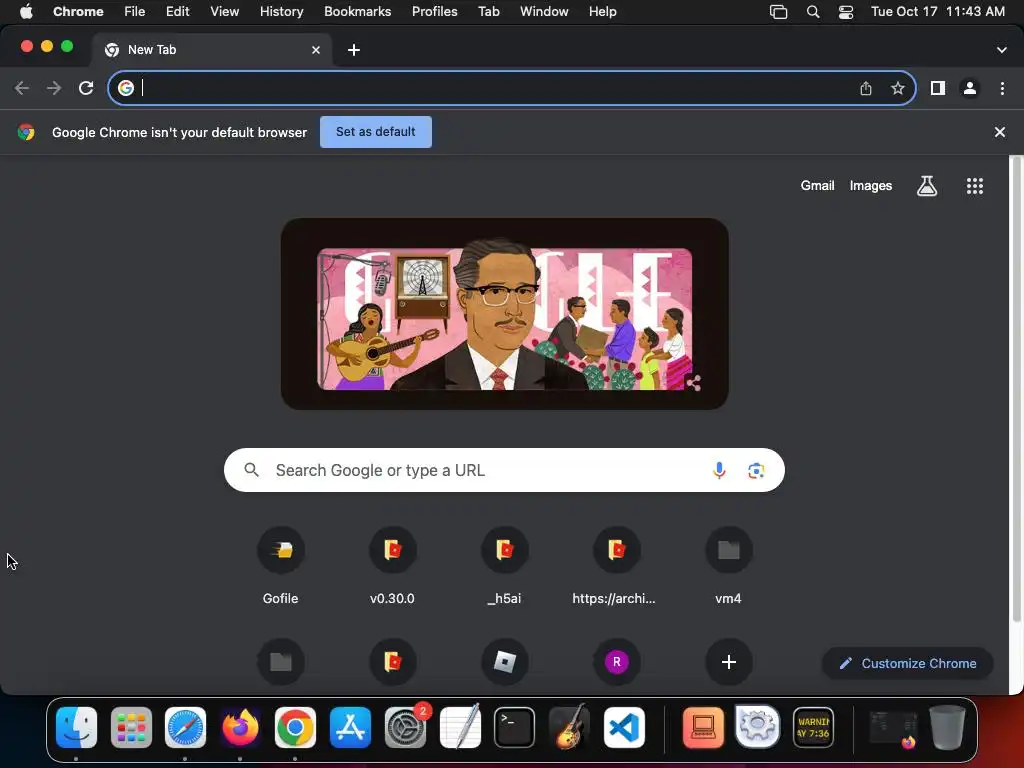Open the Edit menu
Image resolution: width=1024 pixels, height=768 pixels.
tap(178, 12)
